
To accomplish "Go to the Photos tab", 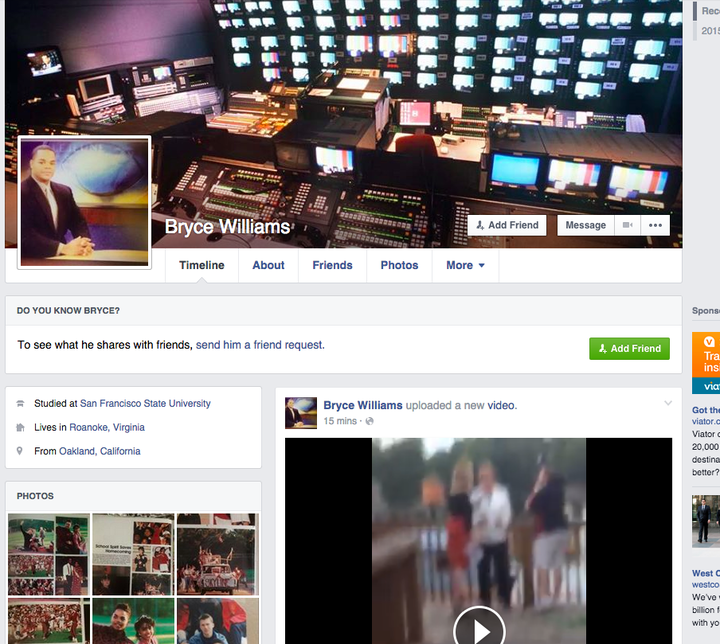I will [x=399, y=265].
